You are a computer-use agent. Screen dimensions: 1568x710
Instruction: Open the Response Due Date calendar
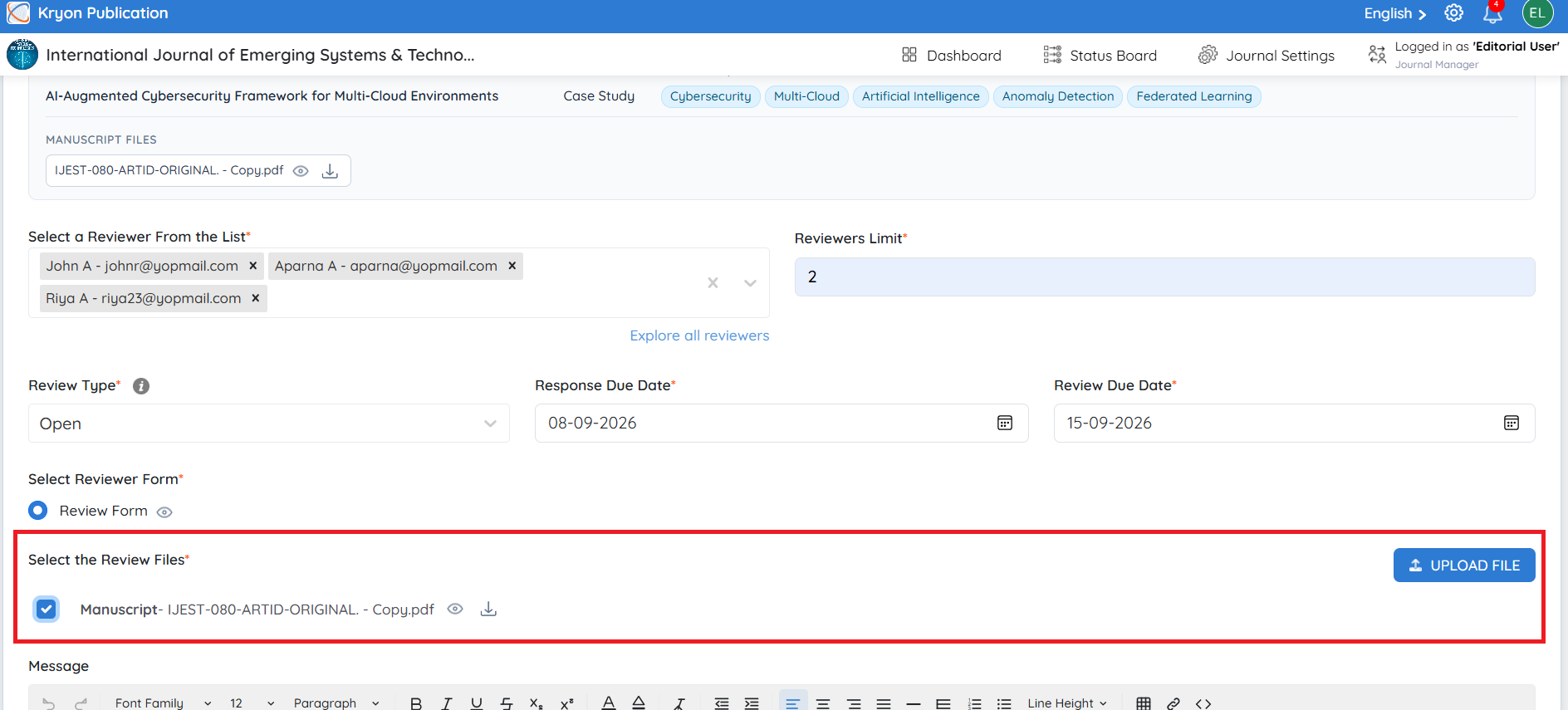(x=1005, y=423)
